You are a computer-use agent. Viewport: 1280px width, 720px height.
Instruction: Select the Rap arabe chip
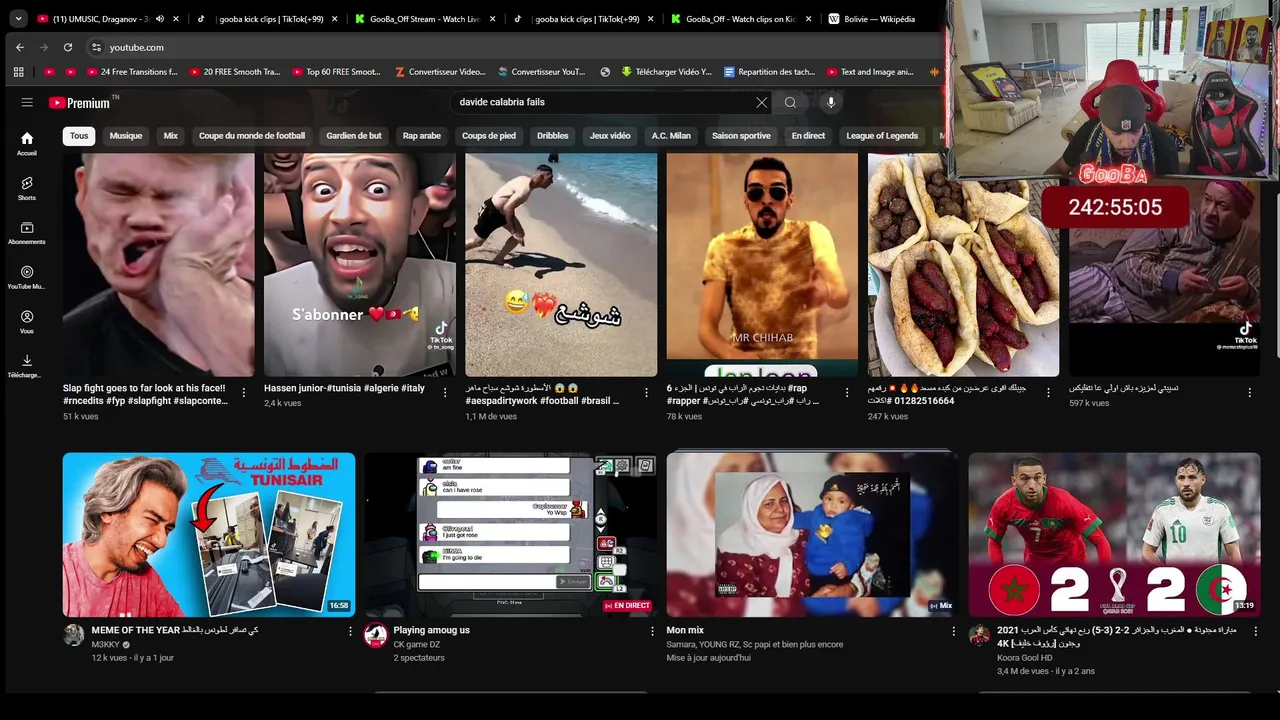[x=422, y=136]
